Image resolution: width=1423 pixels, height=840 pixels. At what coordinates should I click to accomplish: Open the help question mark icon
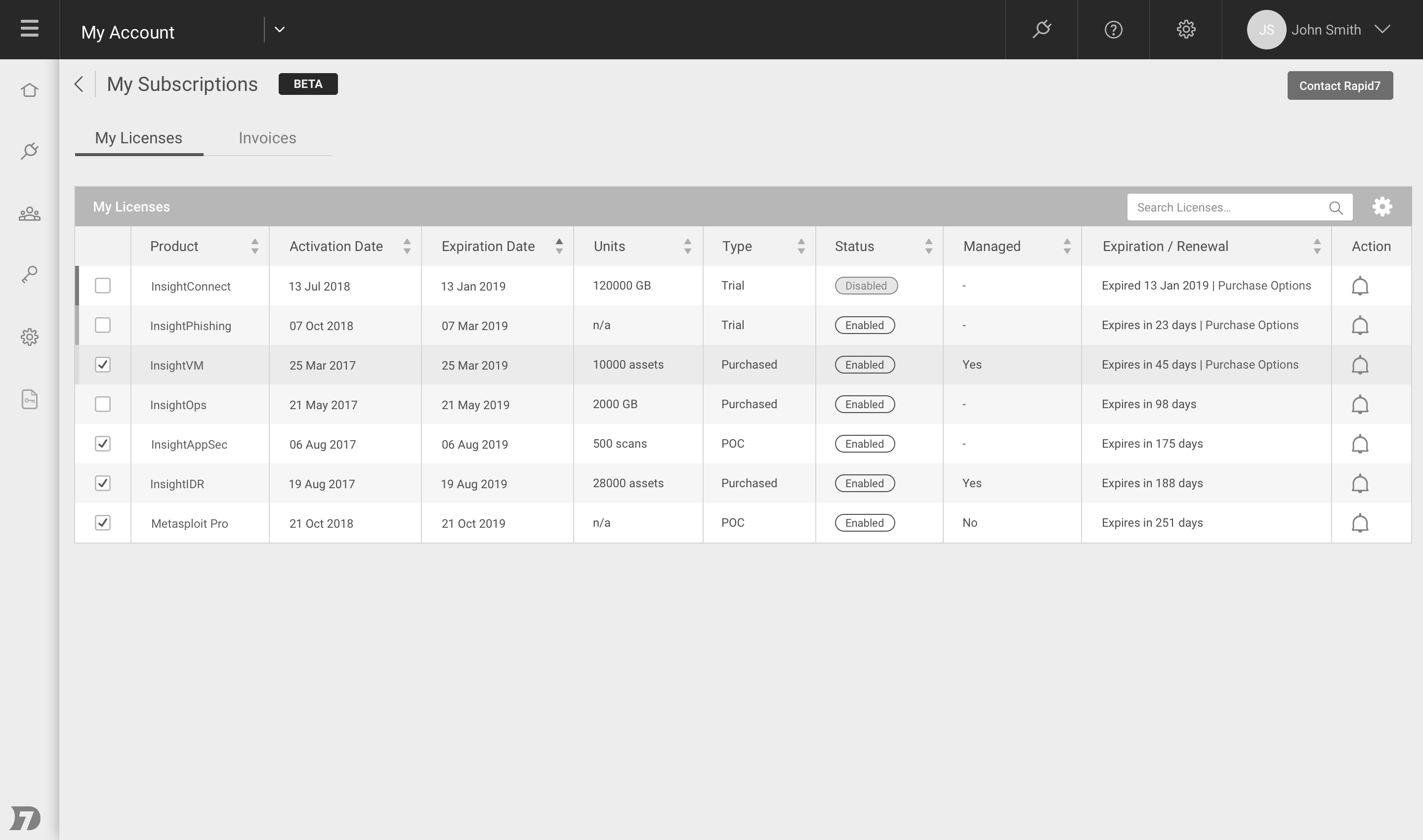pyautogui.click(x=1113, y=30)
